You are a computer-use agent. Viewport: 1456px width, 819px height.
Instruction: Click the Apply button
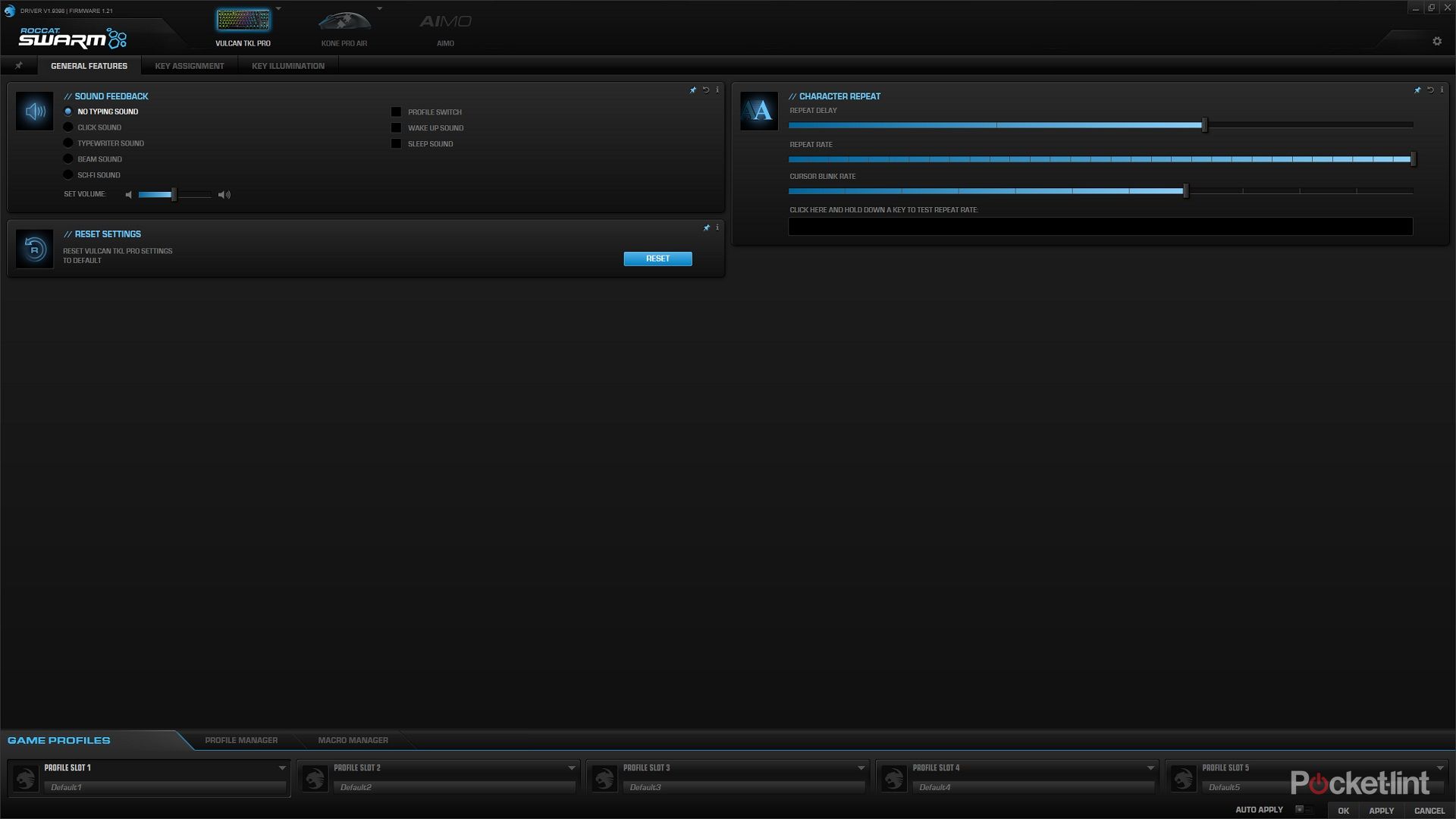[1381, 811]
